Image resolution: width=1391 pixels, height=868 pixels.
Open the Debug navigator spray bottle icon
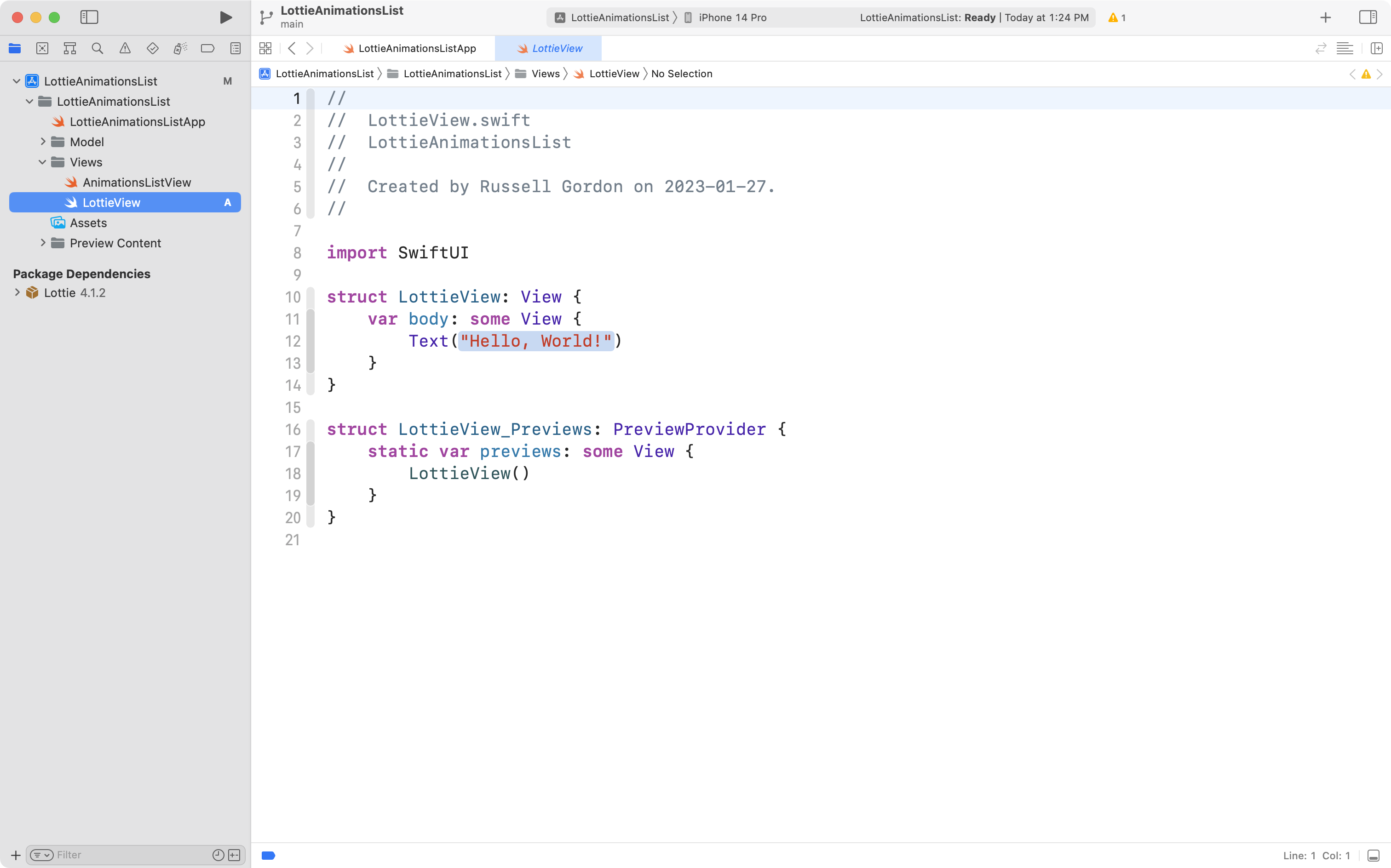180,48
